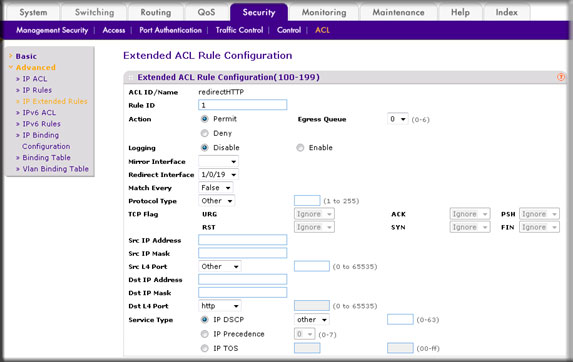Switch to the Monitoring tab
Image resolution: width=573 pixels, height=362 pixels.
click(x=324, y=12)
